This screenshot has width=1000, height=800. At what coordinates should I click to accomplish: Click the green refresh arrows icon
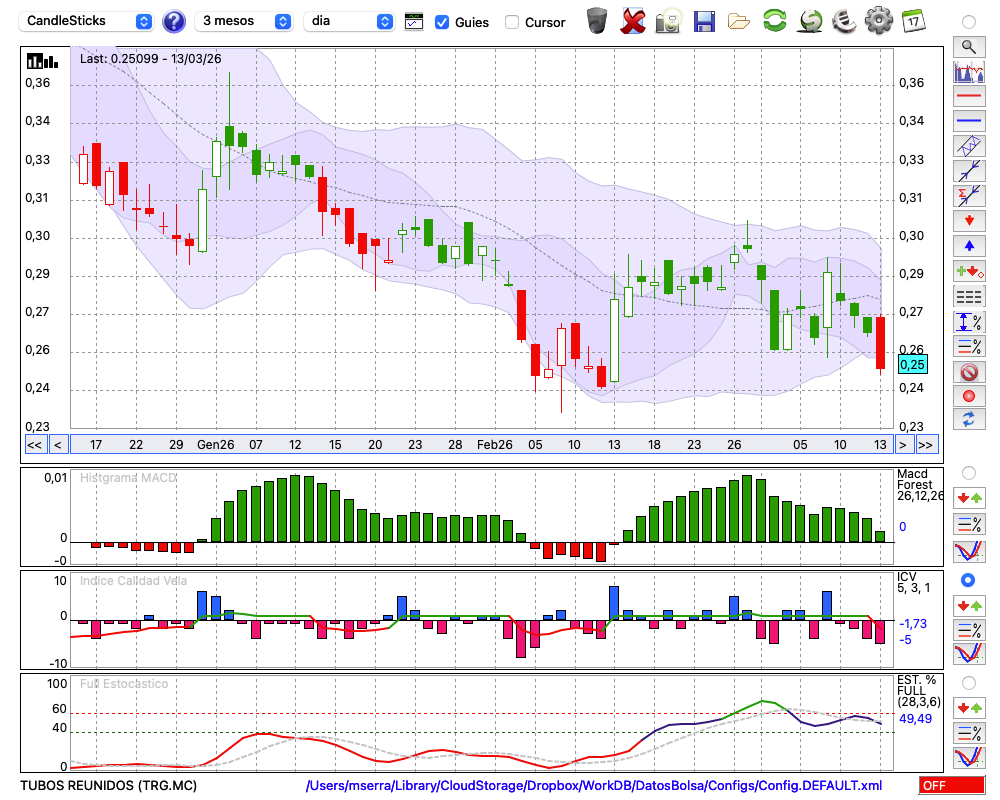coord(774,20)
